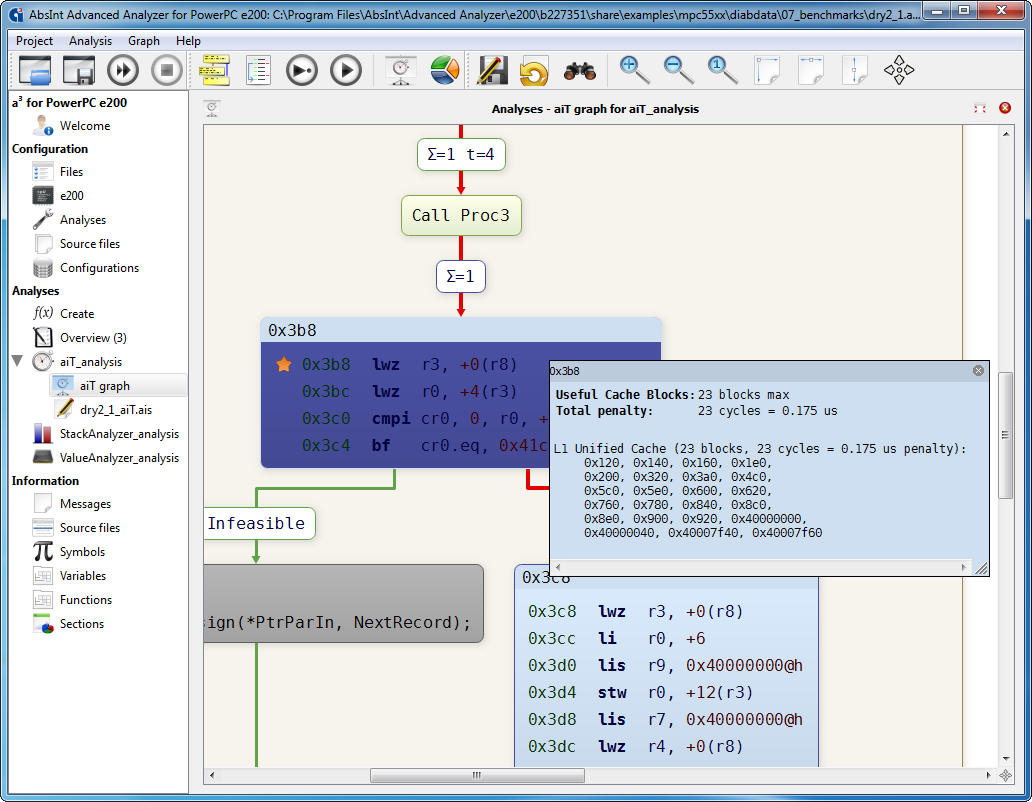Click the pencil and floppy disk icon

[x=492, y=70]
